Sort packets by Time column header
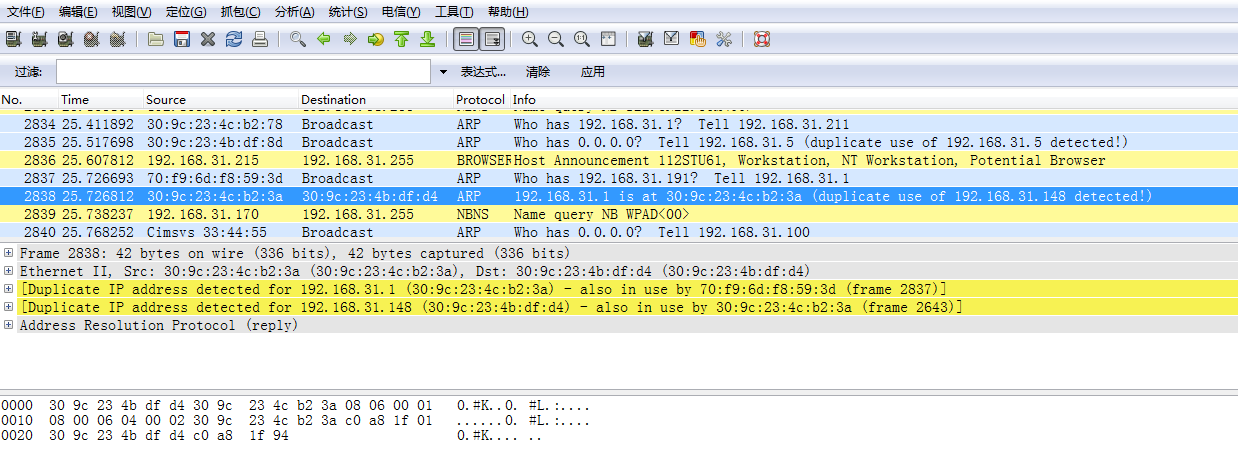The width and height of the screenshot is (1238, 461). click(102, 100)
